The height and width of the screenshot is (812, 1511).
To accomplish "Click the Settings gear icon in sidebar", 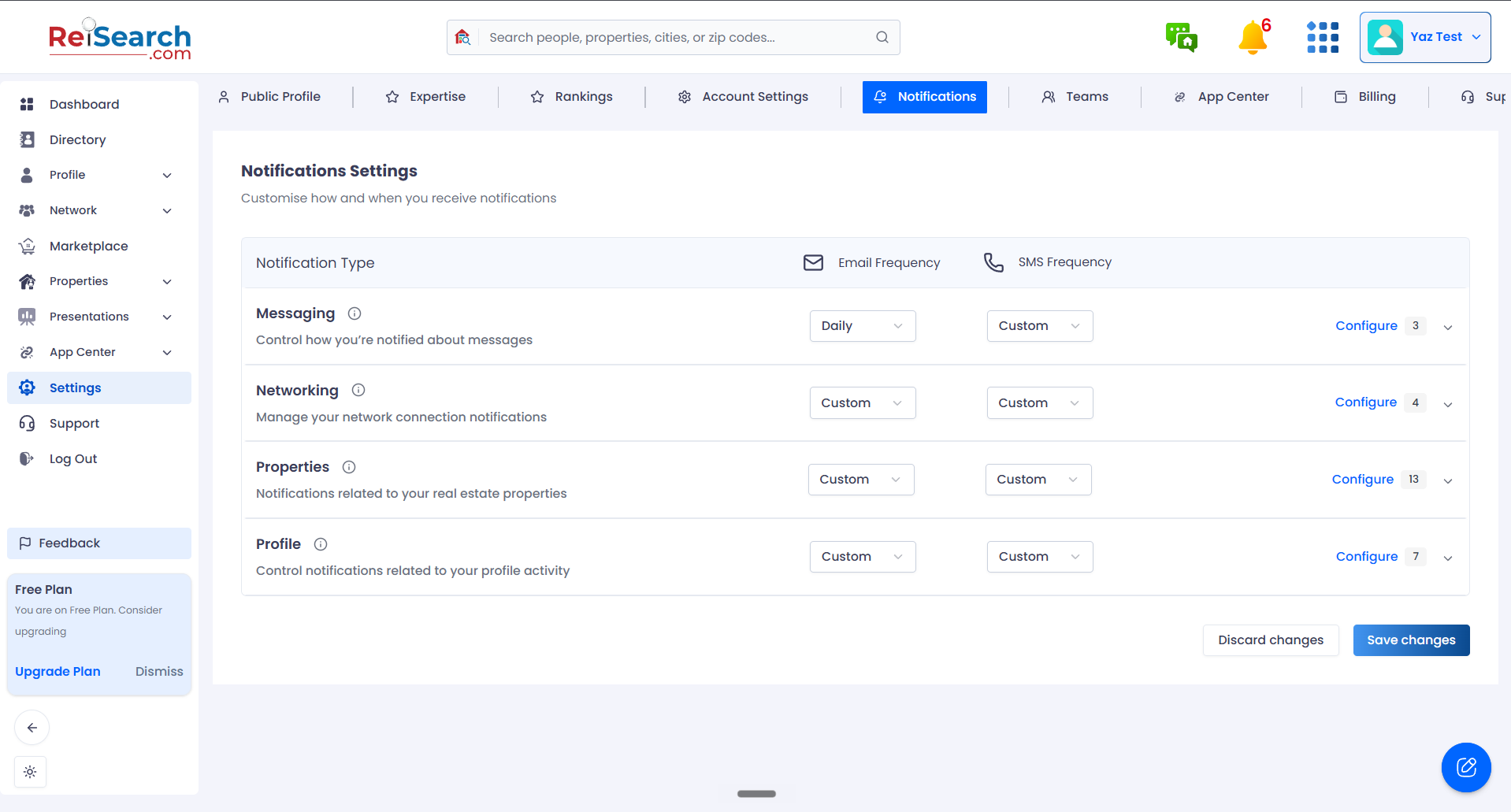I will [27, 387].
